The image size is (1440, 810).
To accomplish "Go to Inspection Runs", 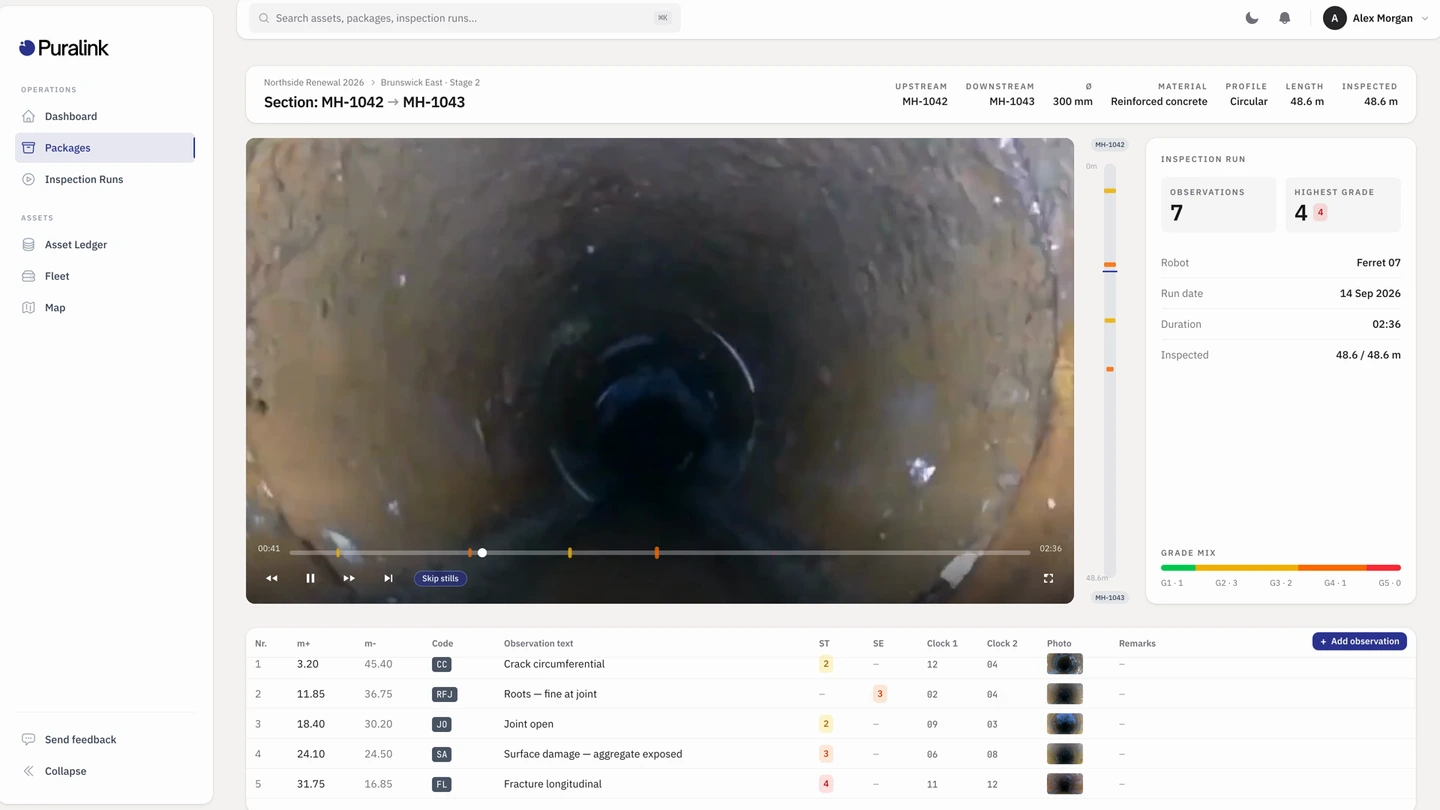I will click(x=105, y=179).
